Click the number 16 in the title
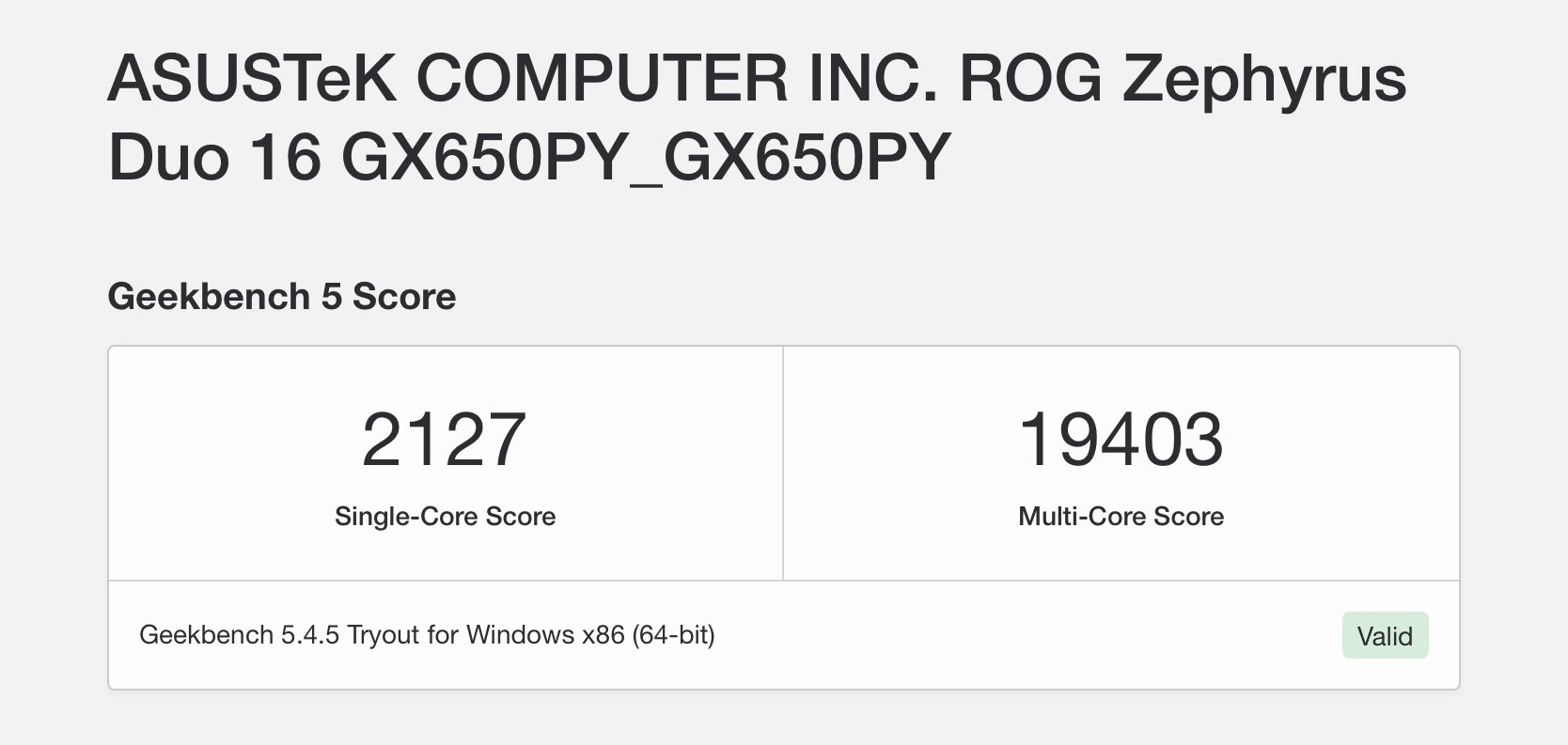 pos(286,156)
